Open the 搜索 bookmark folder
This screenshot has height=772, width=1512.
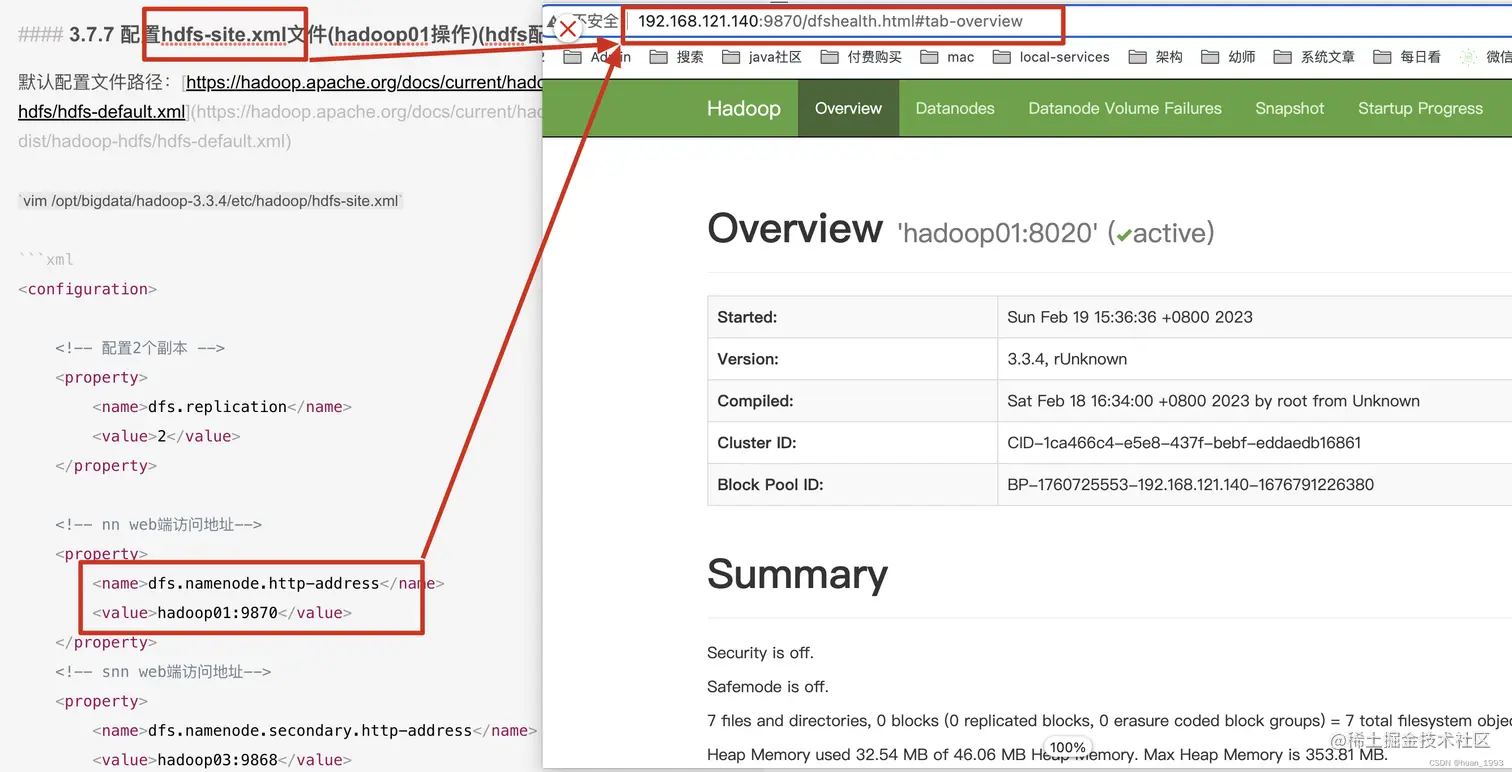click(677, 57)
